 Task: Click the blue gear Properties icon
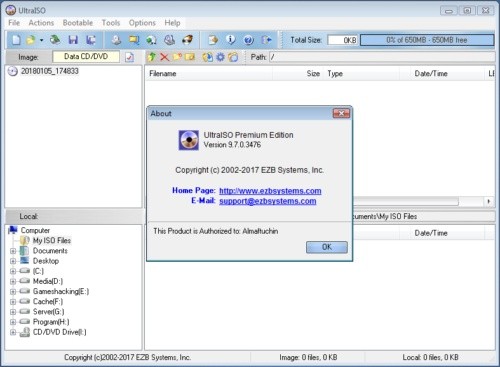tap(220, 57)
